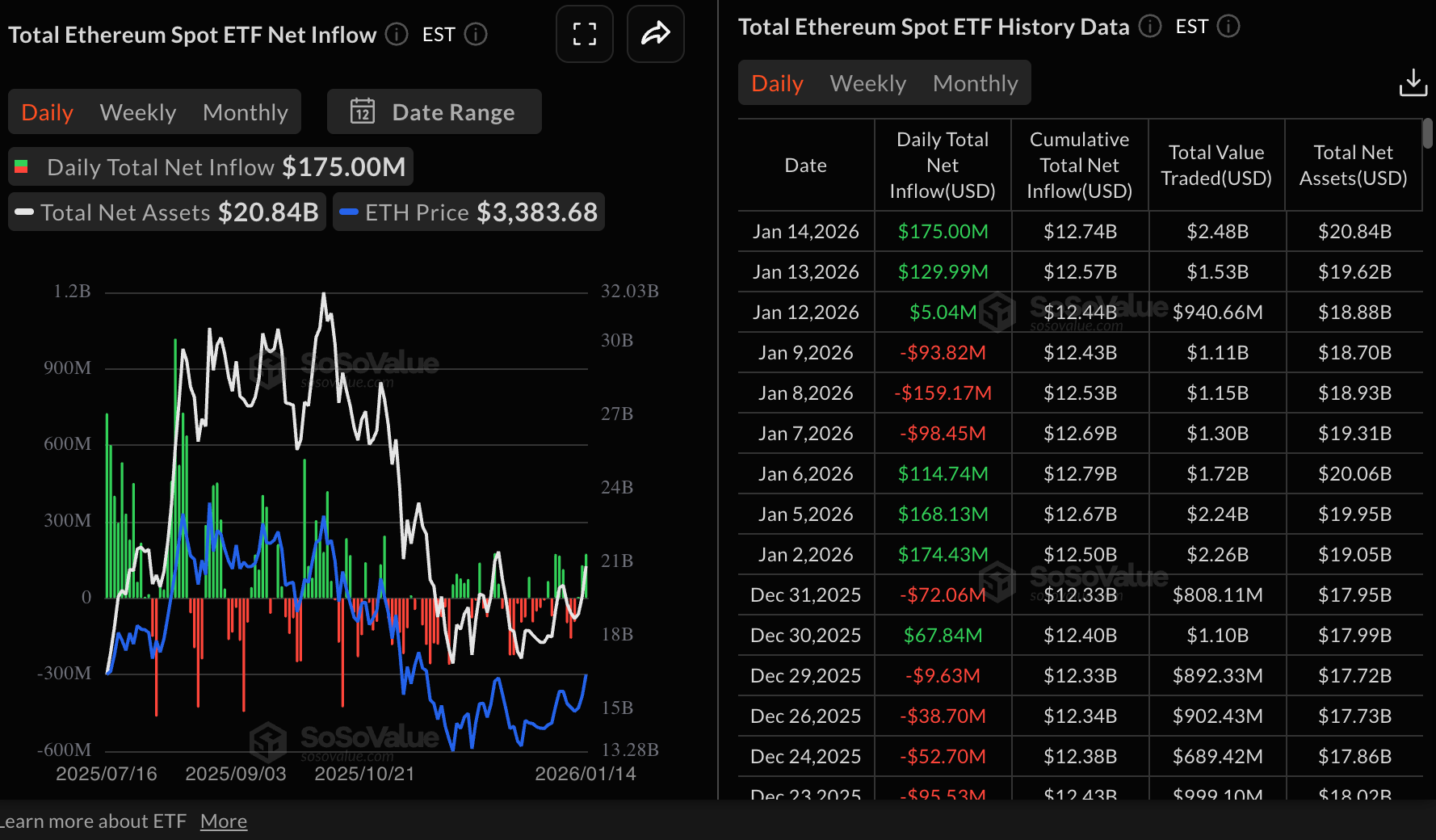This screenshot has width=1436, height=840.
Task: Click the EST info icon on the history panel
Action: point(1228,27)
